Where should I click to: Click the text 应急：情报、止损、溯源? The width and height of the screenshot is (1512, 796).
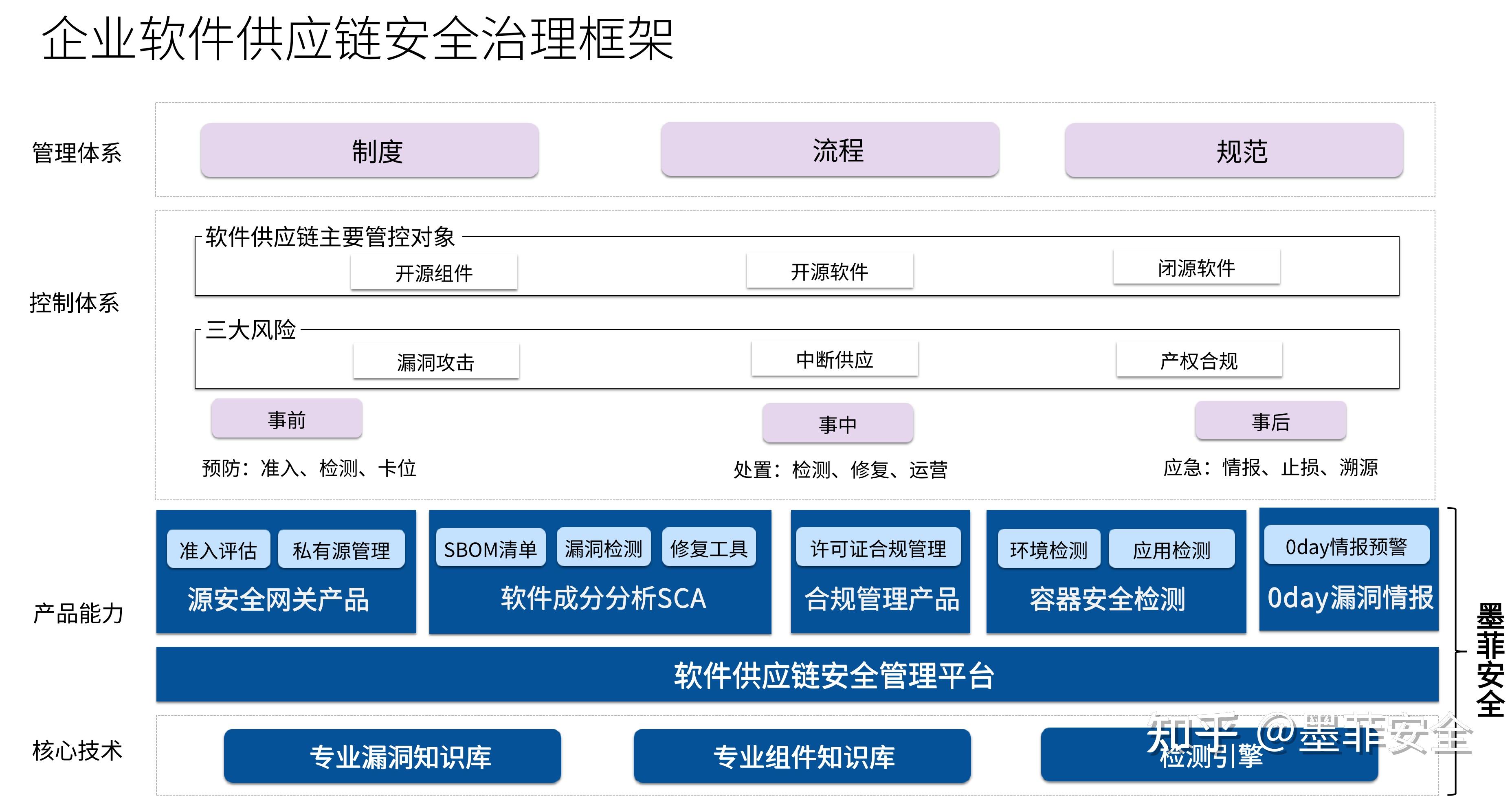(x=1271, y=467)
